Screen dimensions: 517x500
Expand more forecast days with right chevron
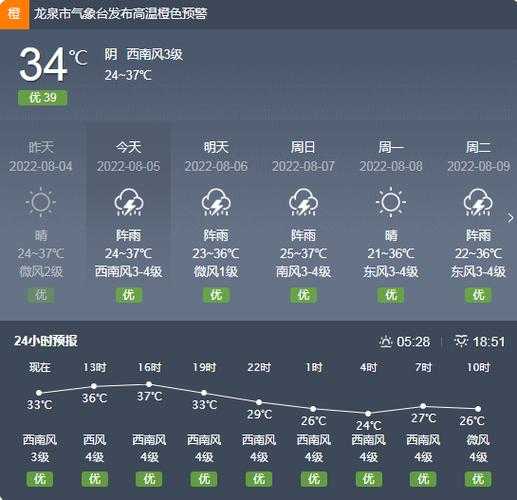[x=510, y=218]
